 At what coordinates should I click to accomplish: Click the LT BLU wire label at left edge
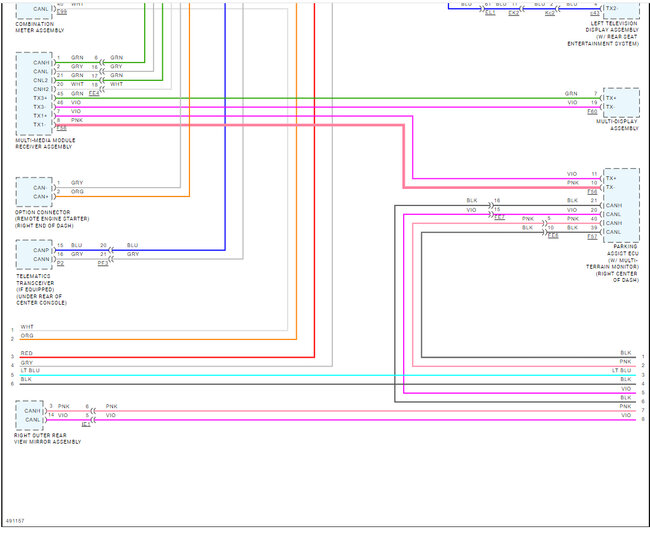pyautogui.click(x=30, y=370)
